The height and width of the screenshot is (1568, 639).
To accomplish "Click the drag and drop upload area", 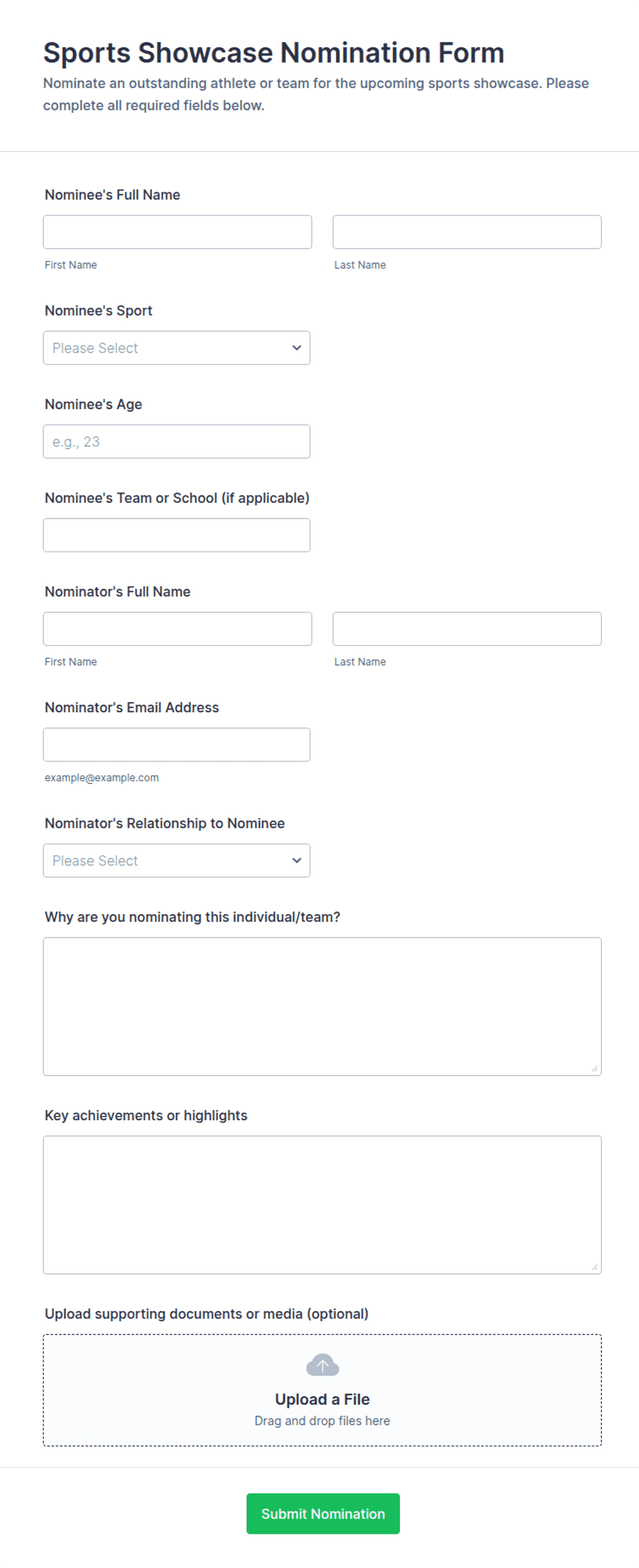I will pyautogui.click(x=322, y=1390).
